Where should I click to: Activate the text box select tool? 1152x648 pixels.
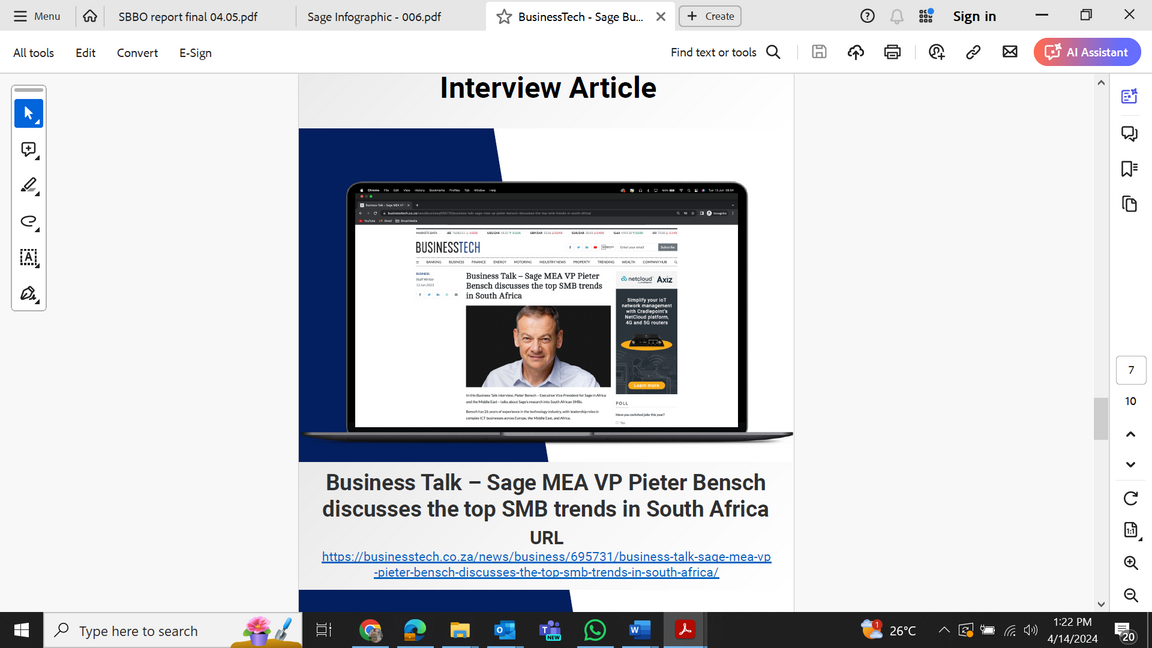[x=29, y=257]
